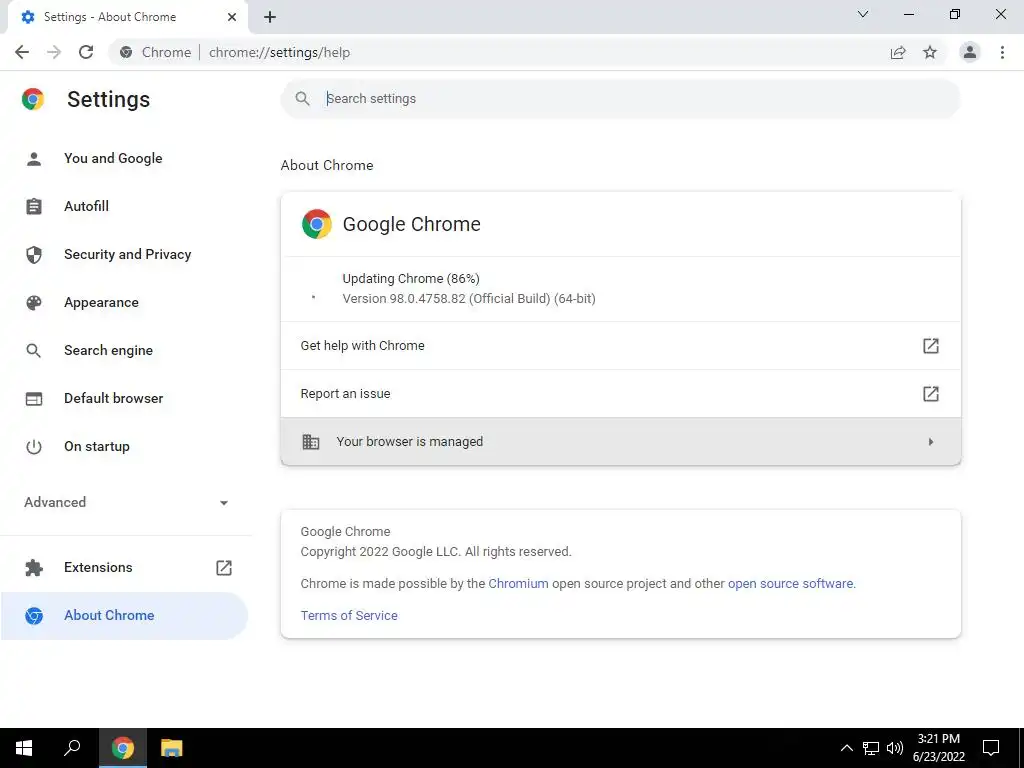This screenshot has width=1024, height=768.
Task: Click the share page icon in address bar
Action: pos(898,52)
